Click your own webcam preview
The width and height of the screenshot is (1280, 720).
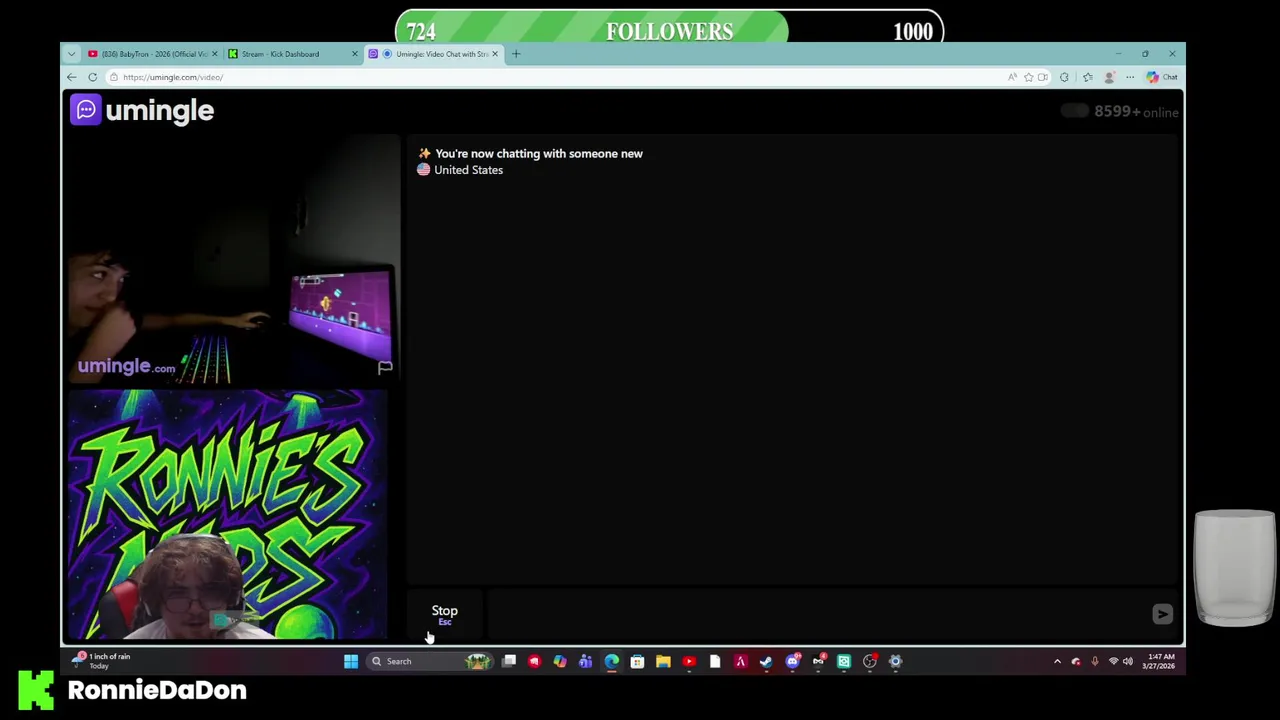228,514
